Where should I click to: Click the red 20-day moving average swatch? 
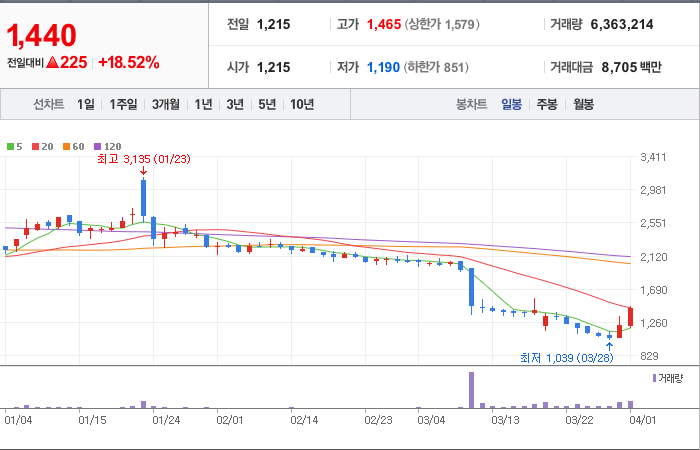36,146
